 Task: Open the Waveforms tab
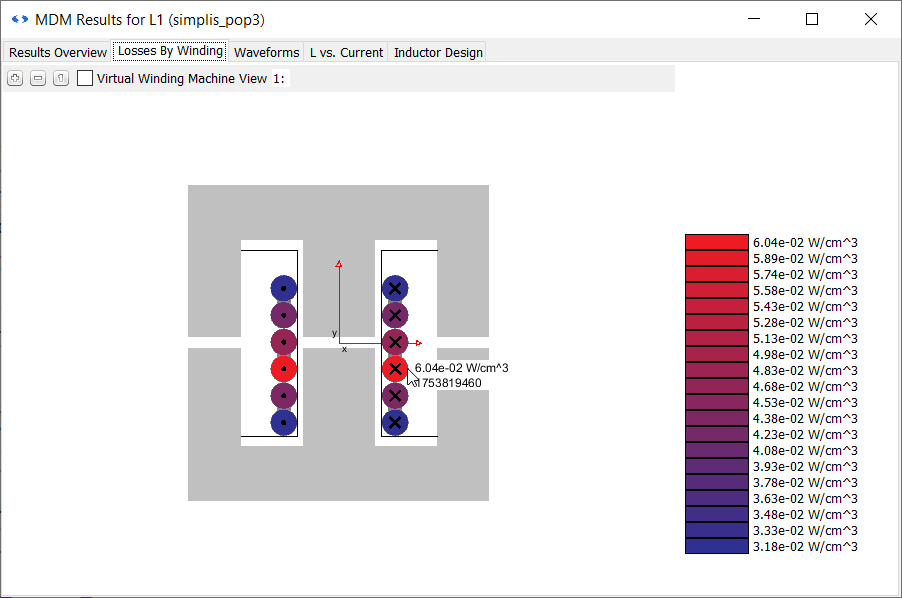(x=266, y=52)
